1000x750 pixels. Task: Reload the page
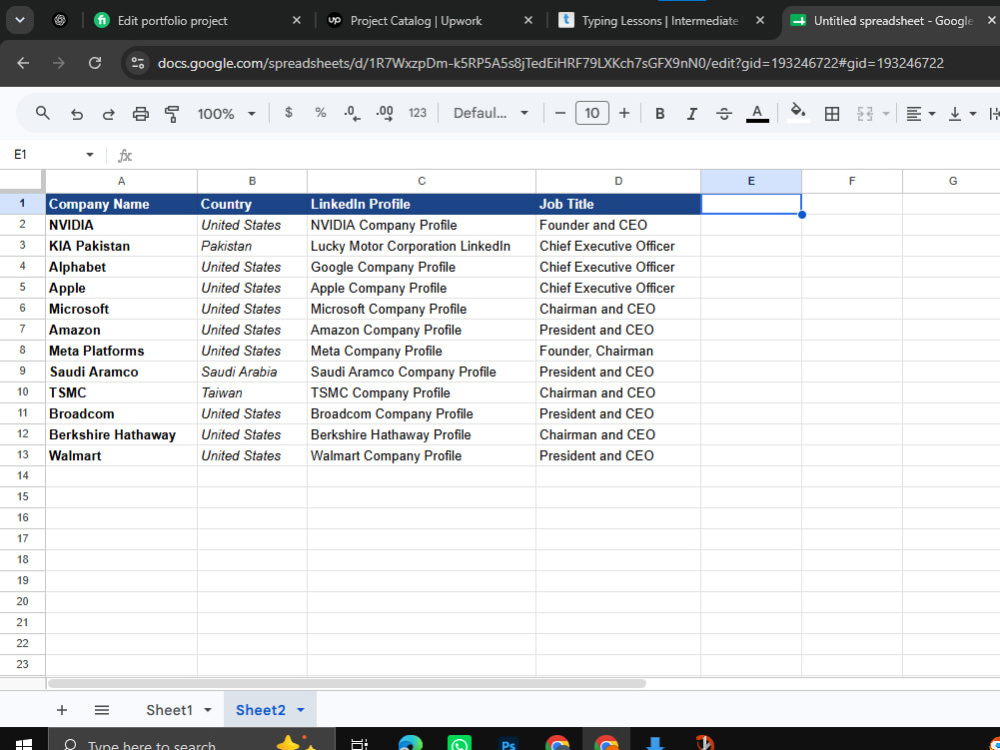click(95, 63)
